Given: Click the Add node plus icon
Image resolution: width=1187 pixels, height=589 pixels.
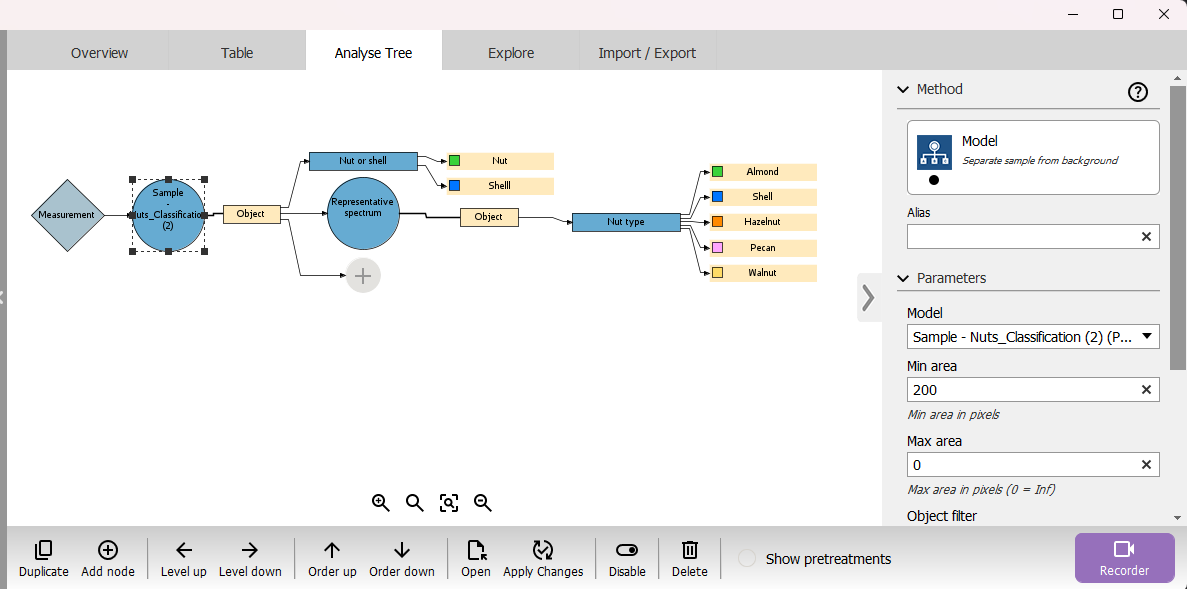Looking at the screenshot, I should coord(107,550).
